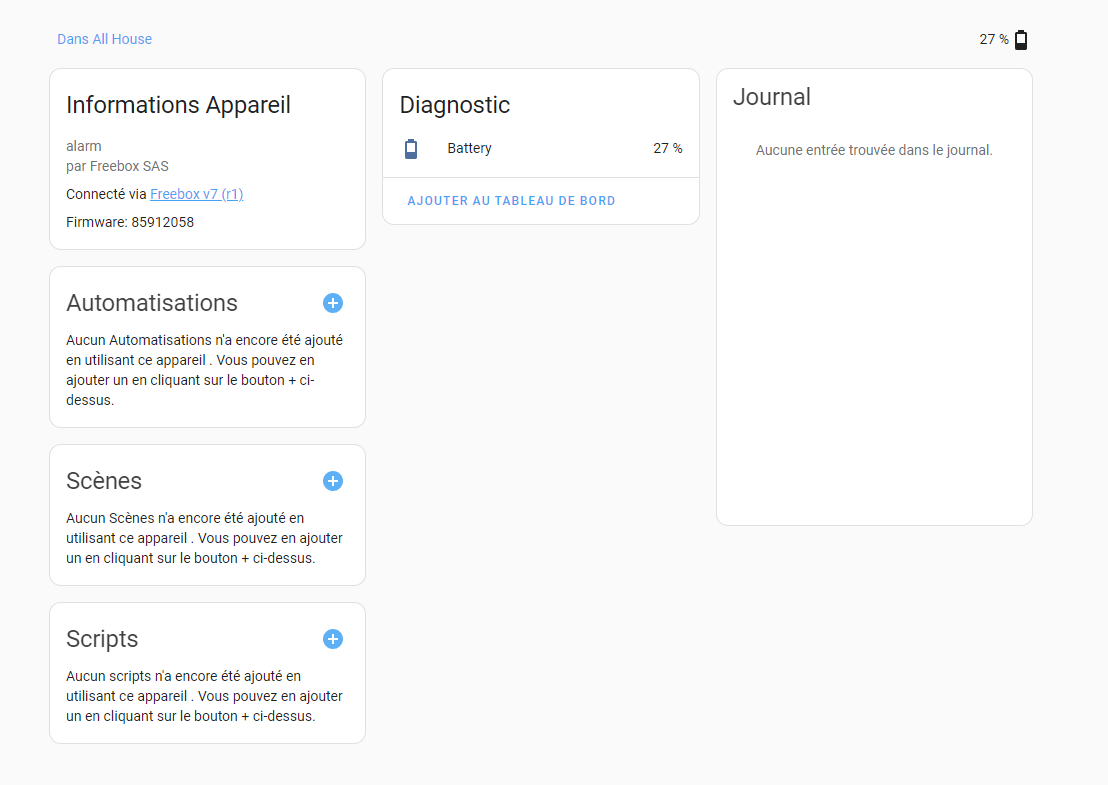Click the alarm device name text
This screenshot has width=1108, height=785.
pyautogui.click(x=84, y=146)
